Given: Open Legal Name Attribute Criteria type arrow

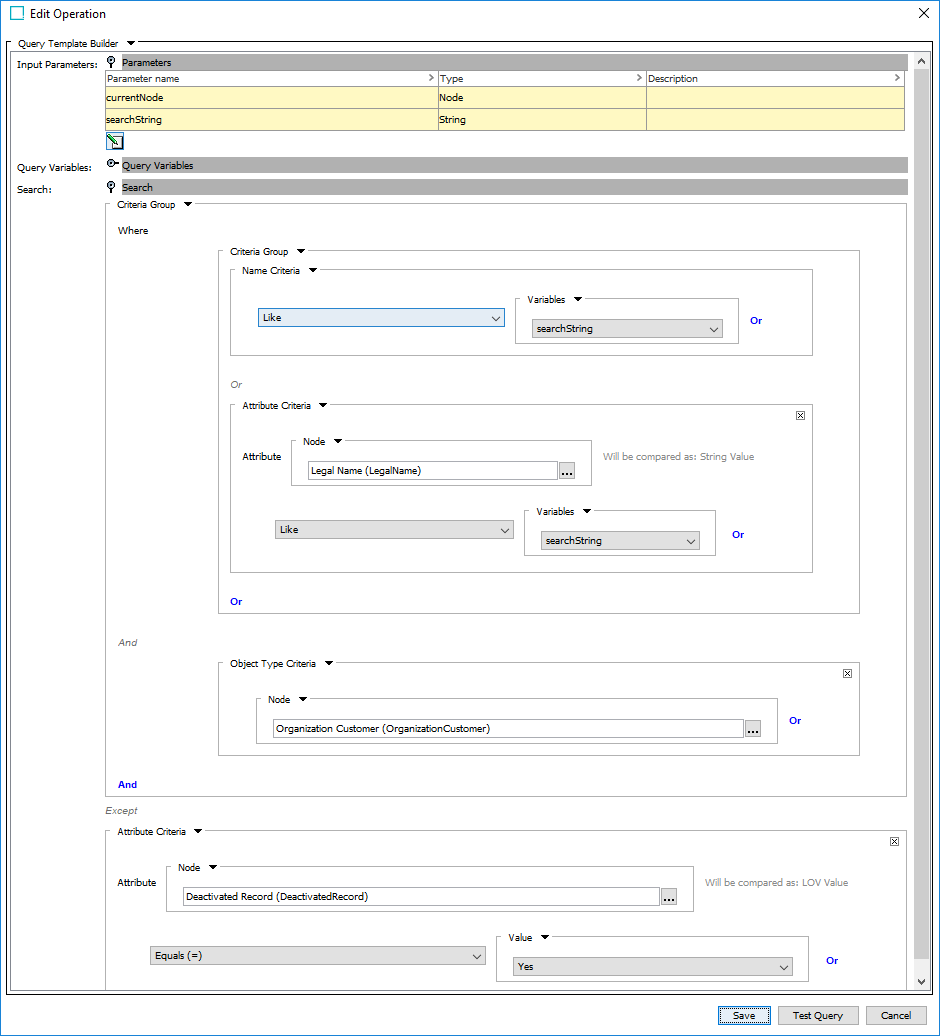Looking at the screenshot, I should 322,405.
